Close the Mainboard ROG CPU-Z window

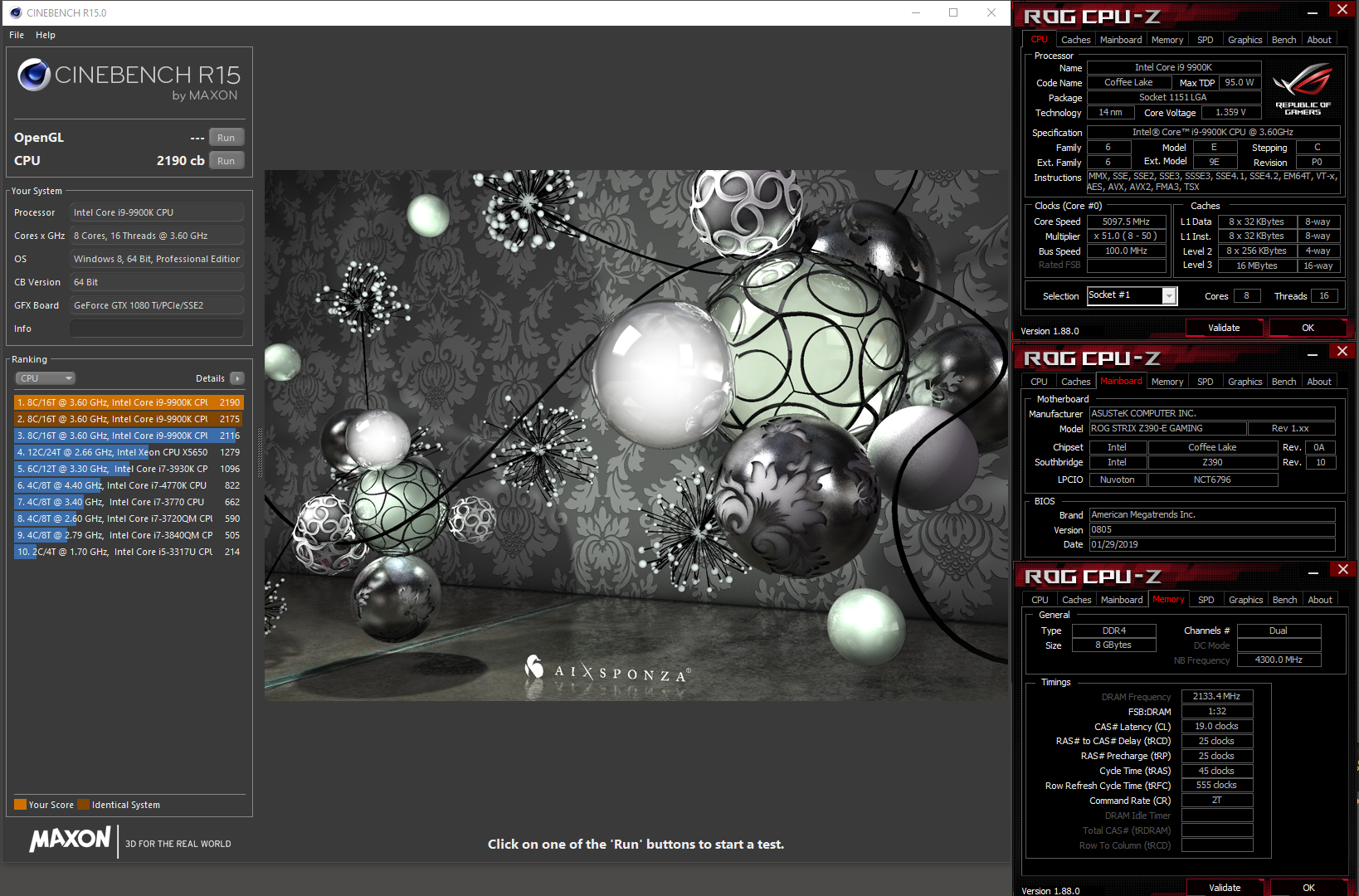tap(1342, 351)
